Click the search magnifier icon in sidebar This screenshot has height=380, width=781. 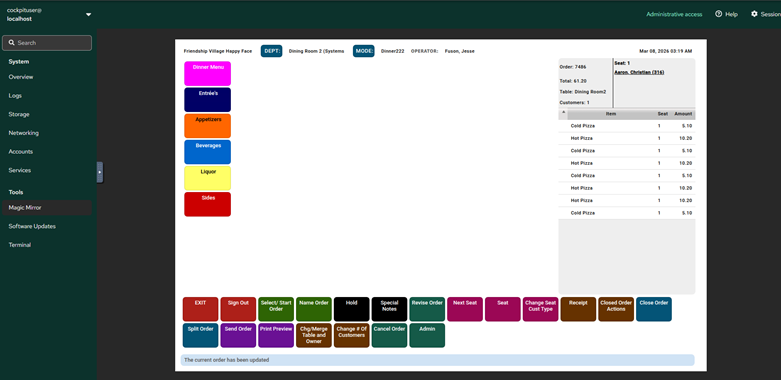(x=11, y=43)
